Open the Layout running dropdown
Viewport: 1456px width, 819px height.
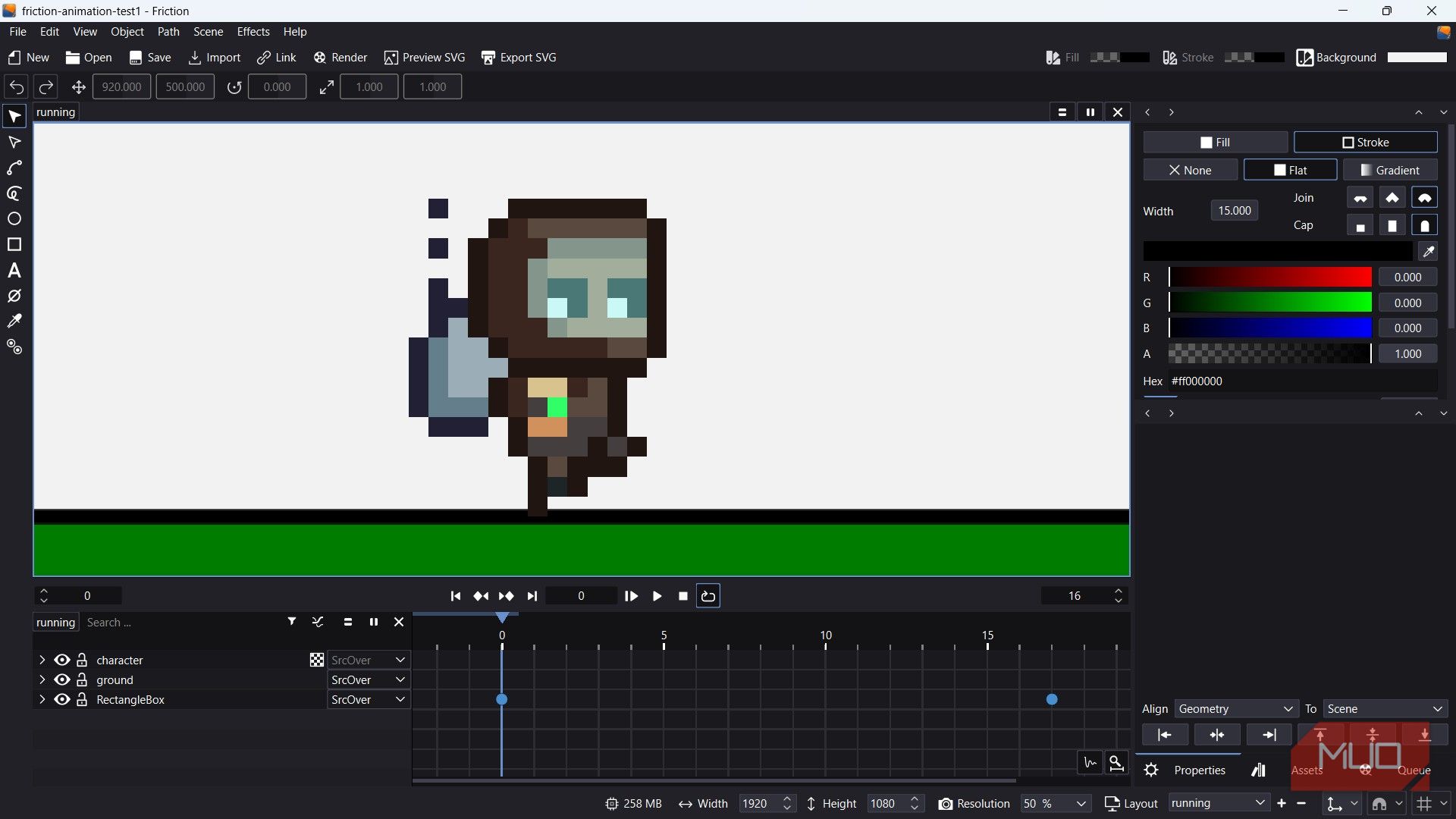tap(1218, 804)
